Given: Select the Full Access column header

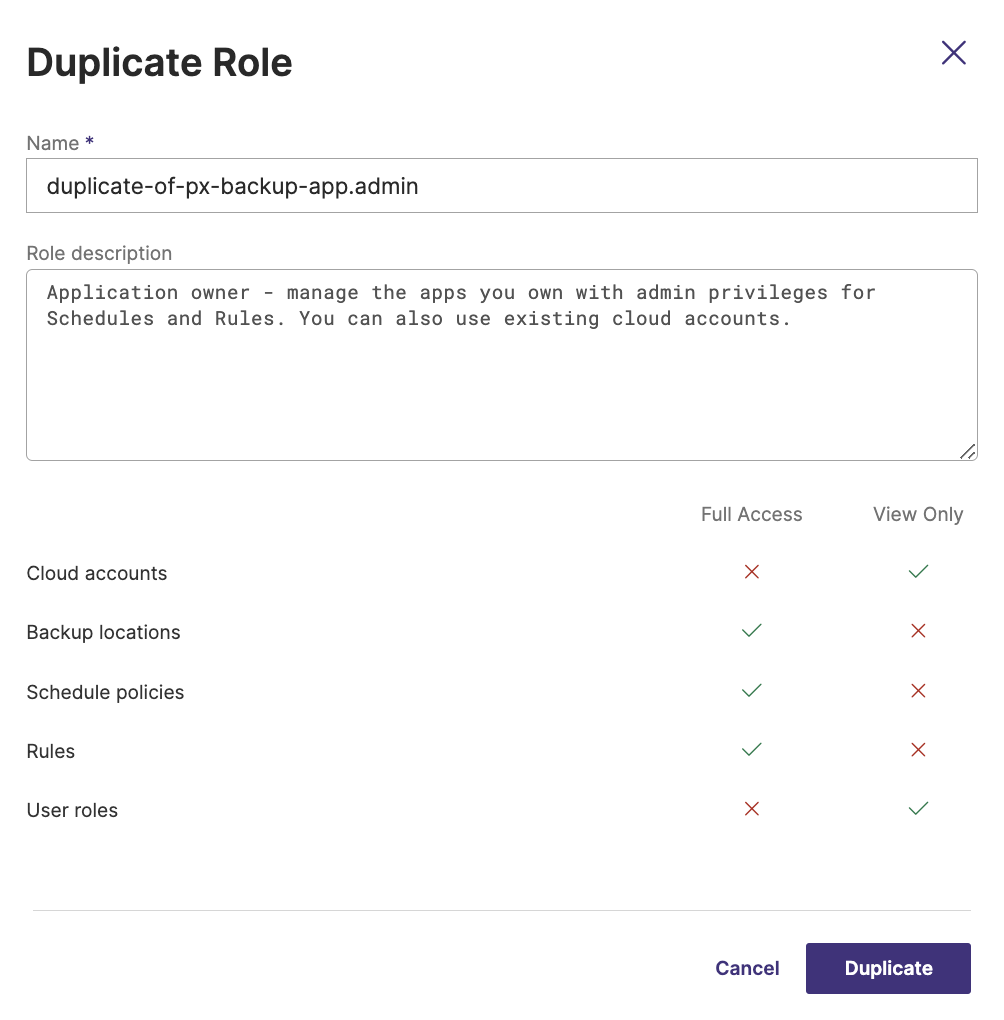Looking at the screenshot, I should (x=752, y=514).
